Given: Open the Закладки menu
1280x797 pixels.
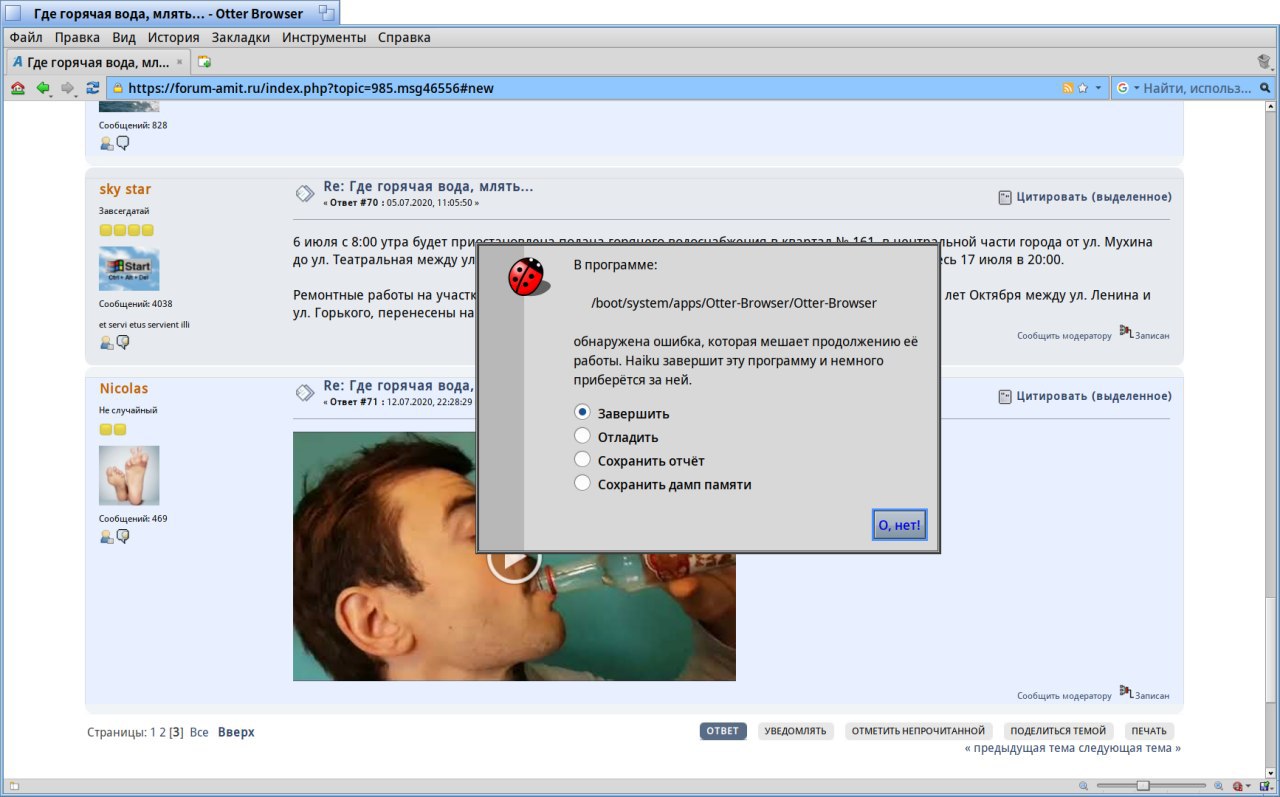Looking at the screenshot, I should [x=241, y=37].
